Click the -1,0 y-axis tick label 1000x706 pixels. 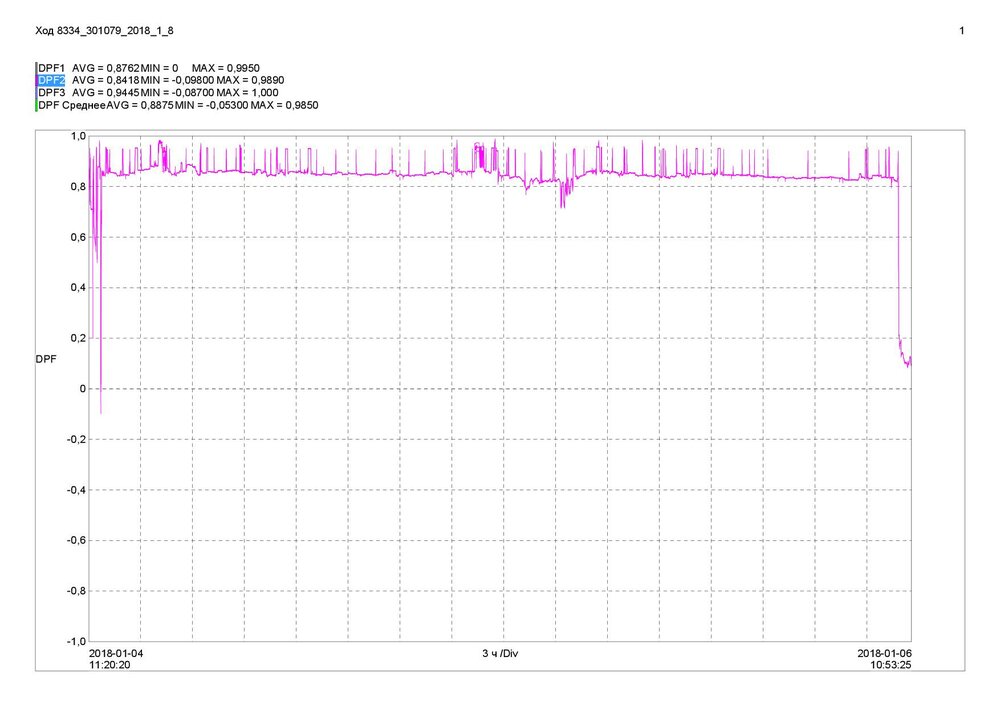(x=77, y=641)
